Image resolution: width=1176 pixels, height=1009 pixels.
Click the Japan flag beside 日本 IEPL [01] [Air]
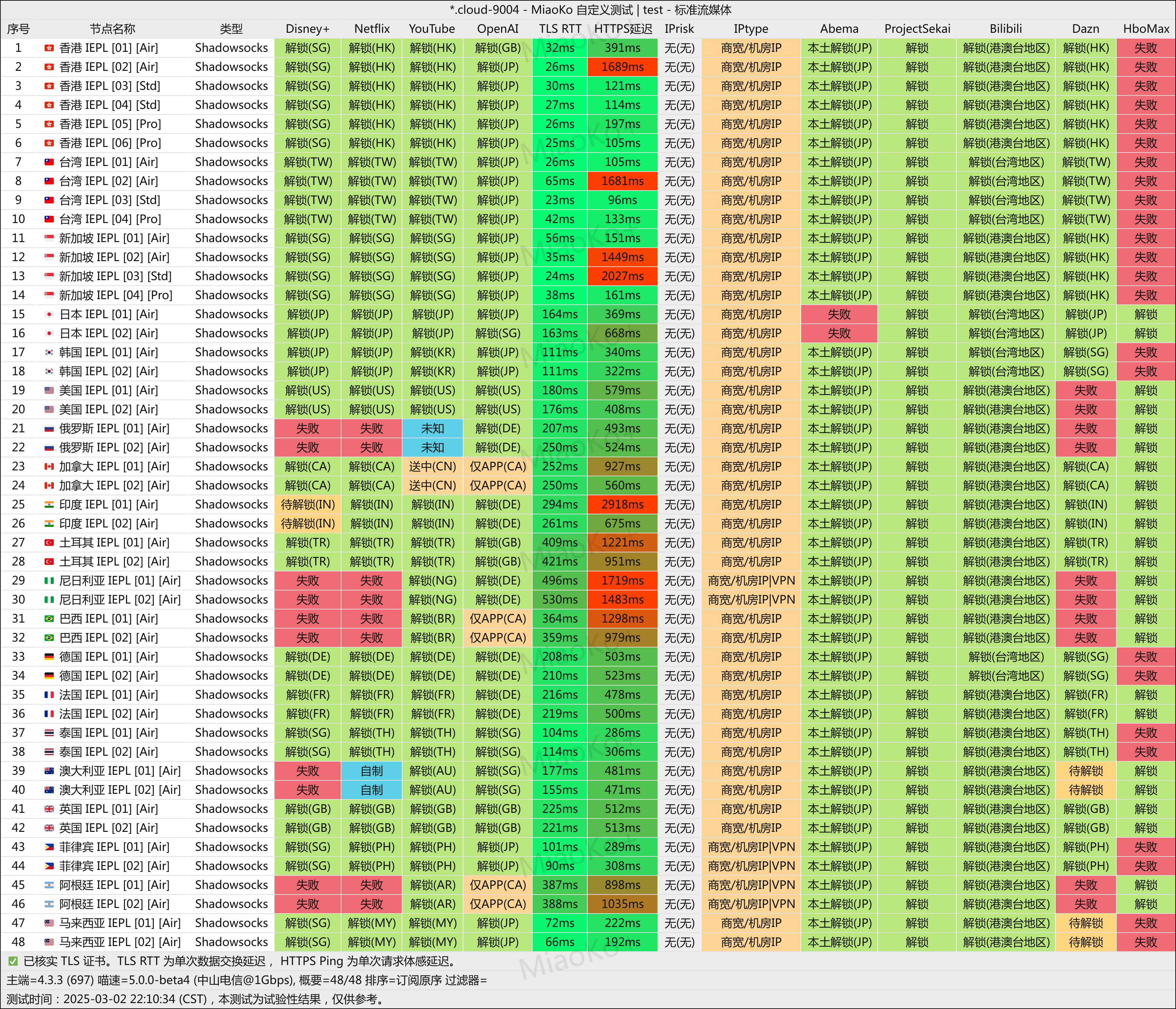pyautogui.click(x=50, y=315)
